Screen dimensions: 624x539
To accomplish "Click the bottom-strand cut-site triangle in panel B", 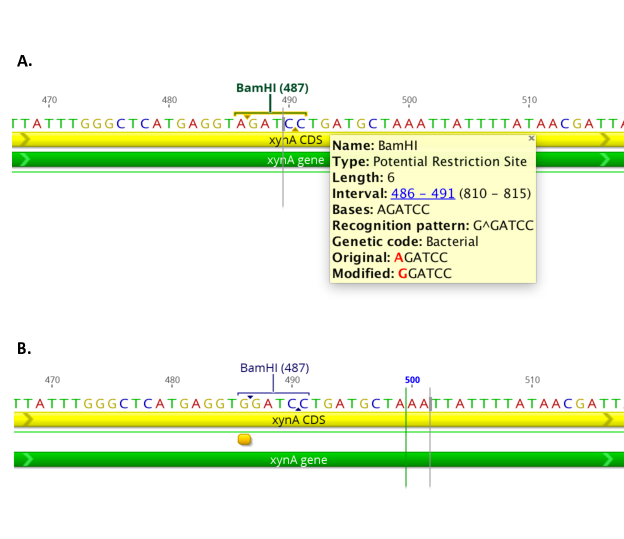I will pyautogui.click(x=298, y=409).
